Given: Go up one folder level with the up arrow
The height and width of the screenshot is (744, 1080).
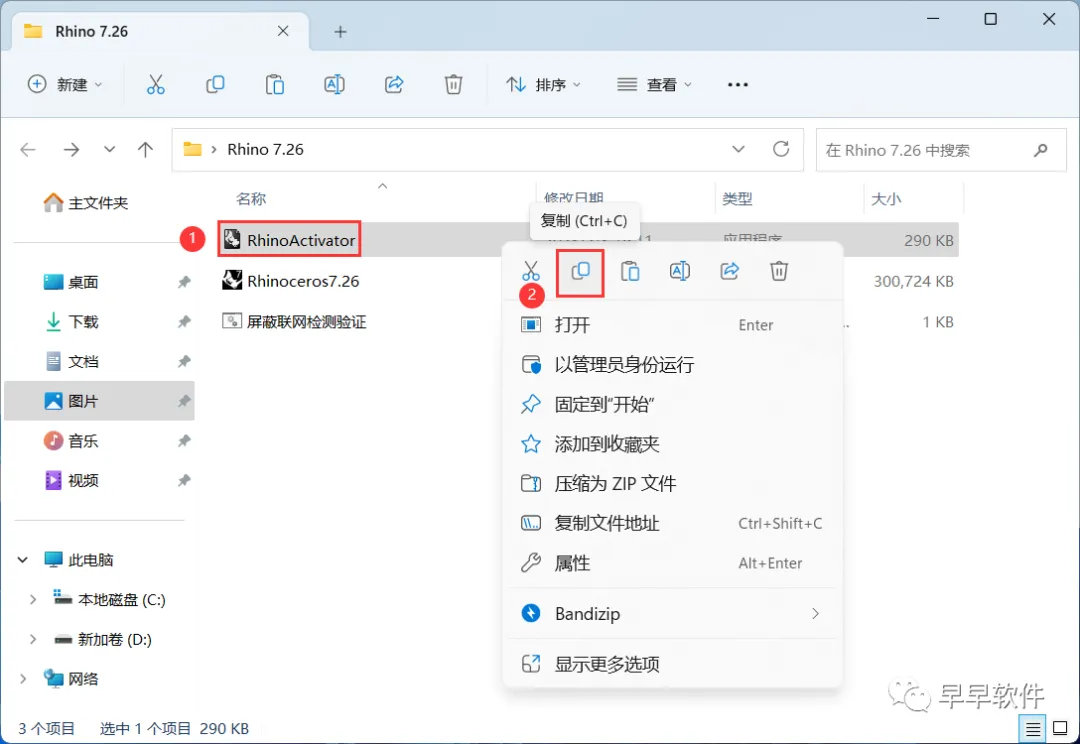Looking at the screenshot, I should coord(145,149).
